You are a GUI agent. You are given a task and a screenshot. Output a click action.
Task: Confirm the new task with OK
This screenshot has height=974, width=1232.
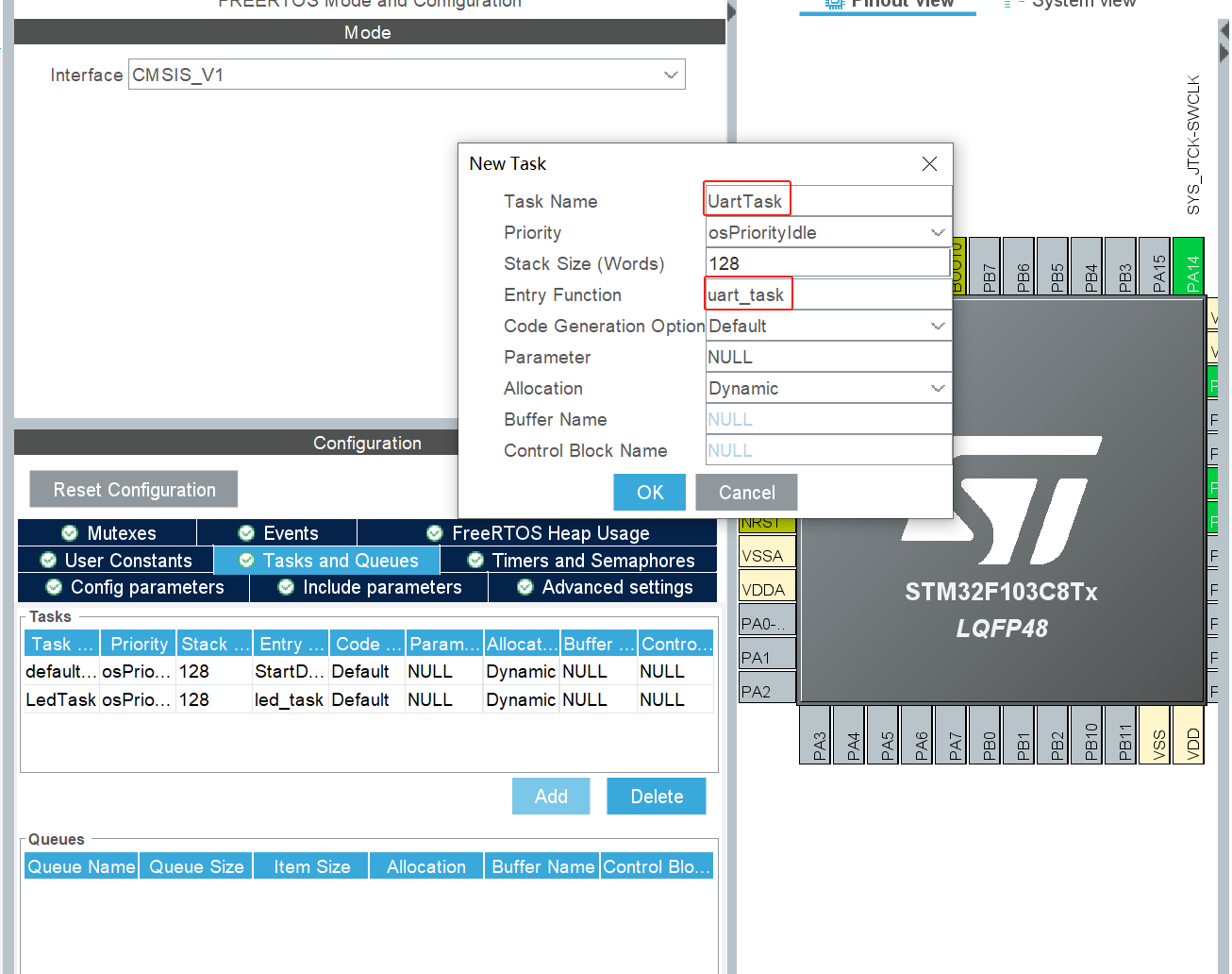tap(650, 493)
